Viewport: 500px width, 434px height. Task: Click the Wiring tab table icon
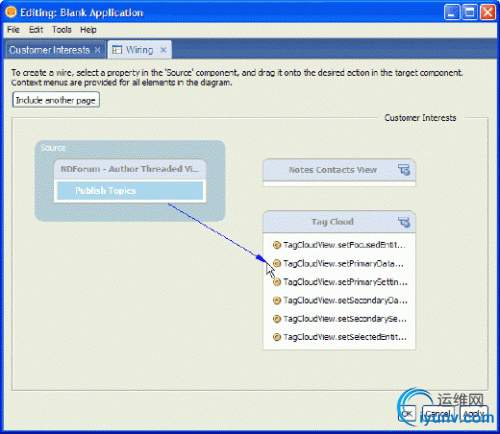click(x=117, y=50)
